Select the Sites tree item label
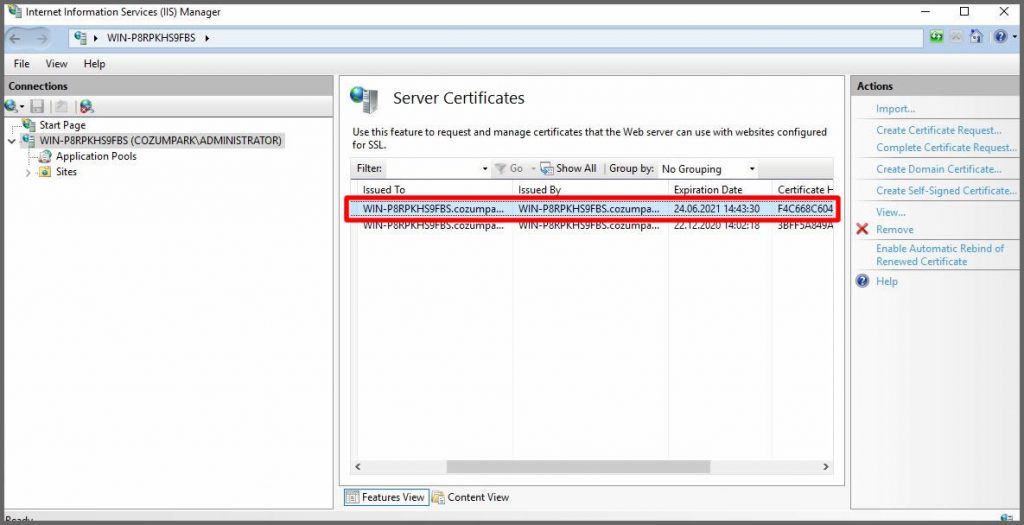The height and width of the screenshot is (525, 1024). tap(67, 172)
